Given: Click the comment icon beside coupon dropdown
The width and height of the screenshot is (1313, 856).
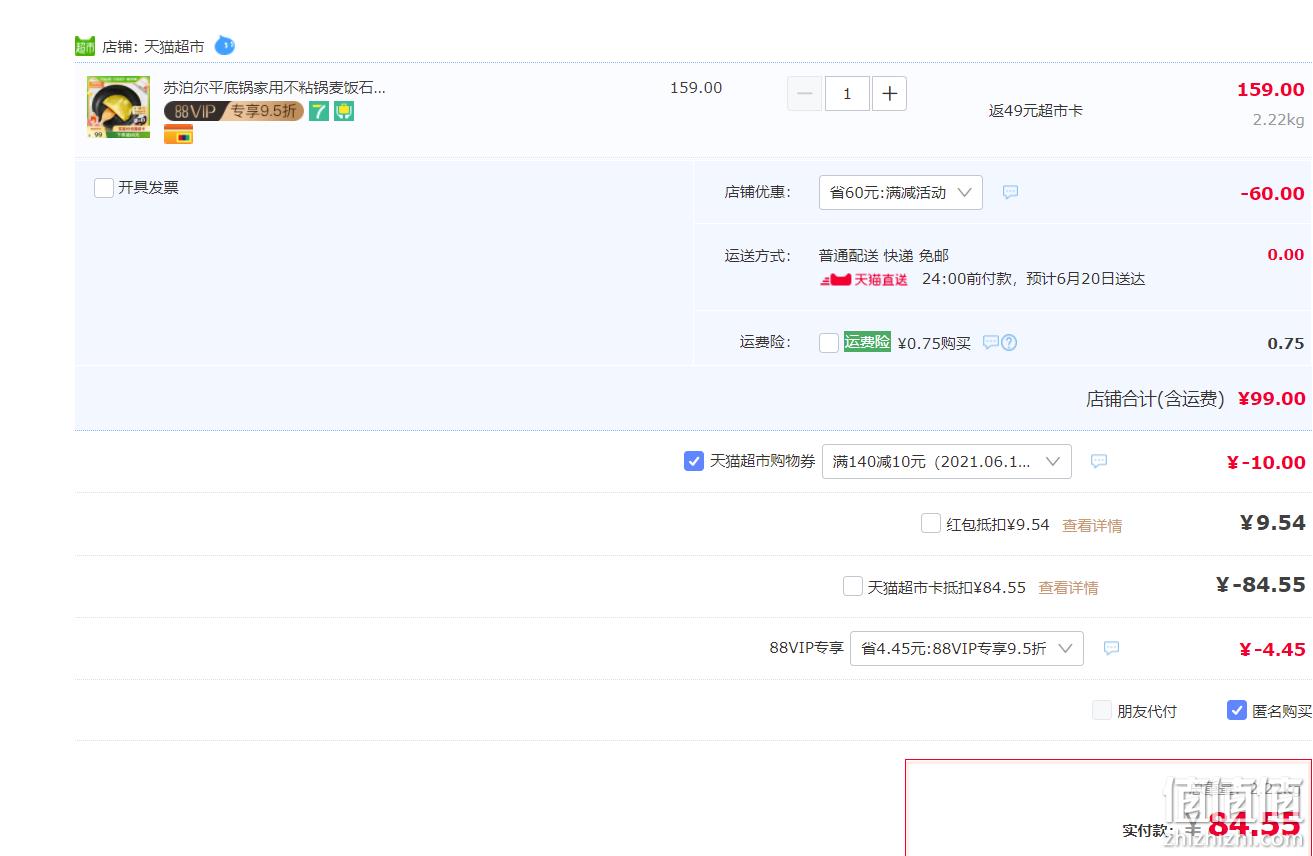Looking at the screenshot, I should pyautogui.click(x=1099, y=461).
